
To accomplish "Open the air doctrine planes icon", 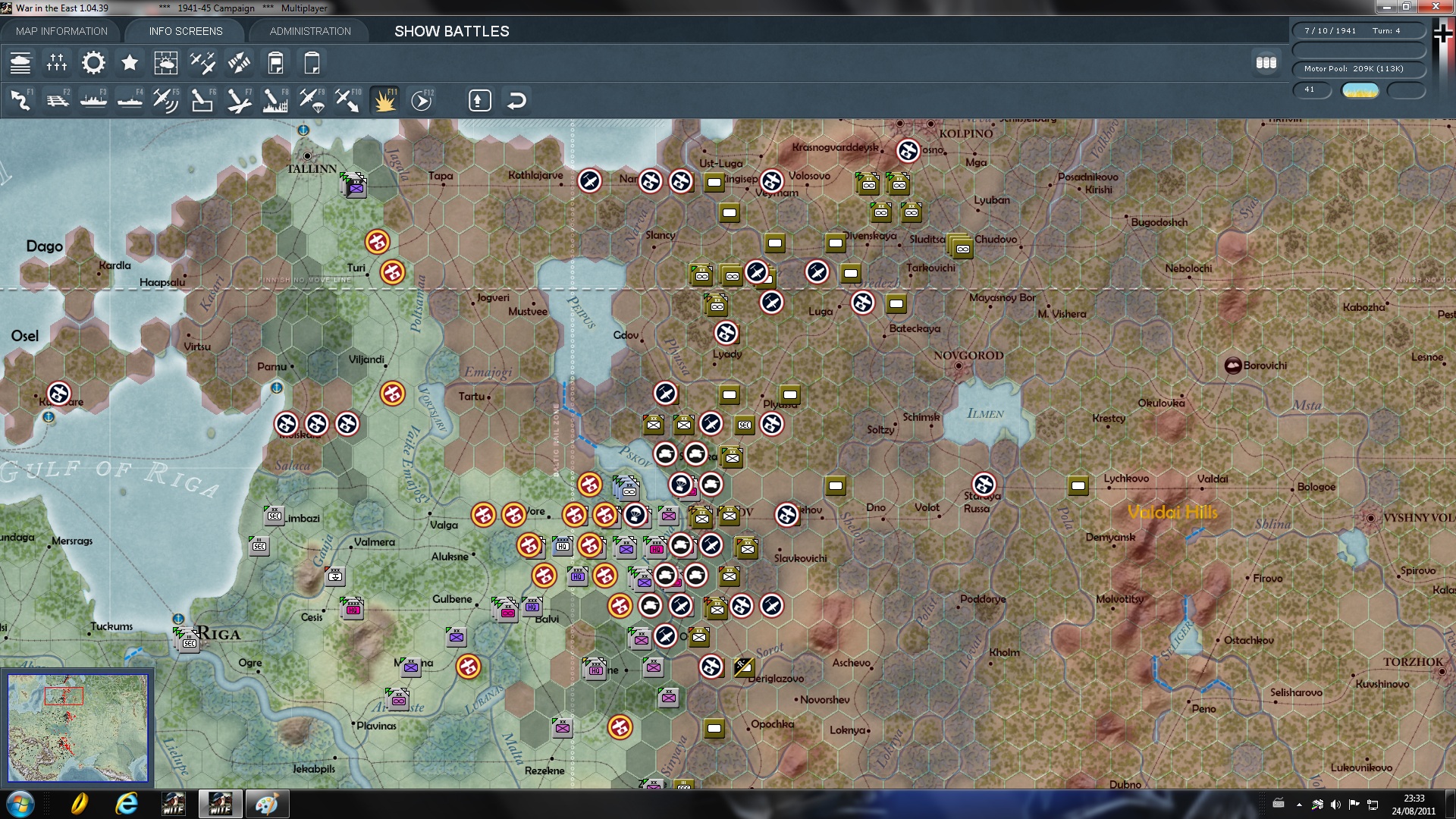I will 202,63.
